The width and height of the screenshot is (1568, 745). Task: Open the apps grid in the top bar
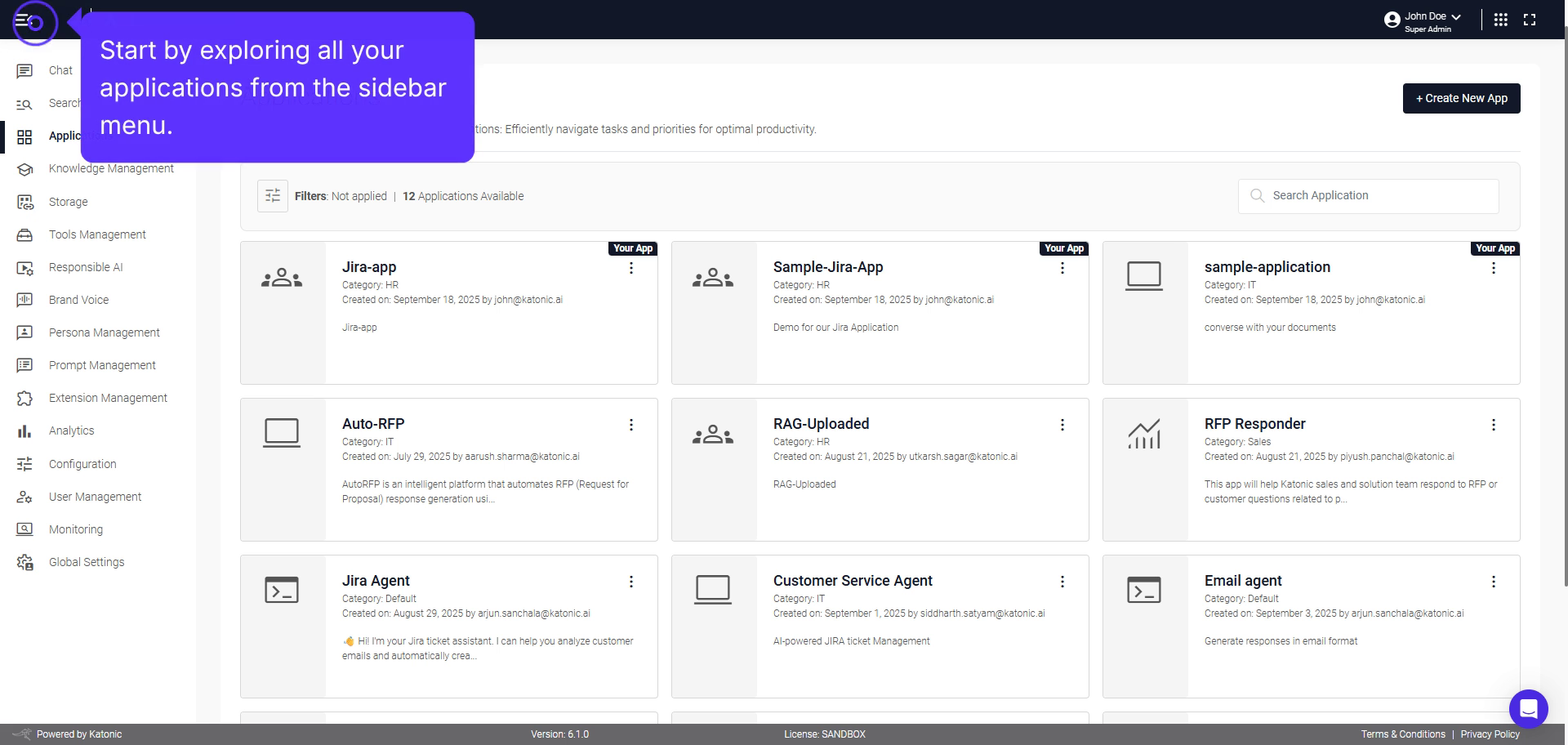pyautogui.click(x=1500, y=19)
